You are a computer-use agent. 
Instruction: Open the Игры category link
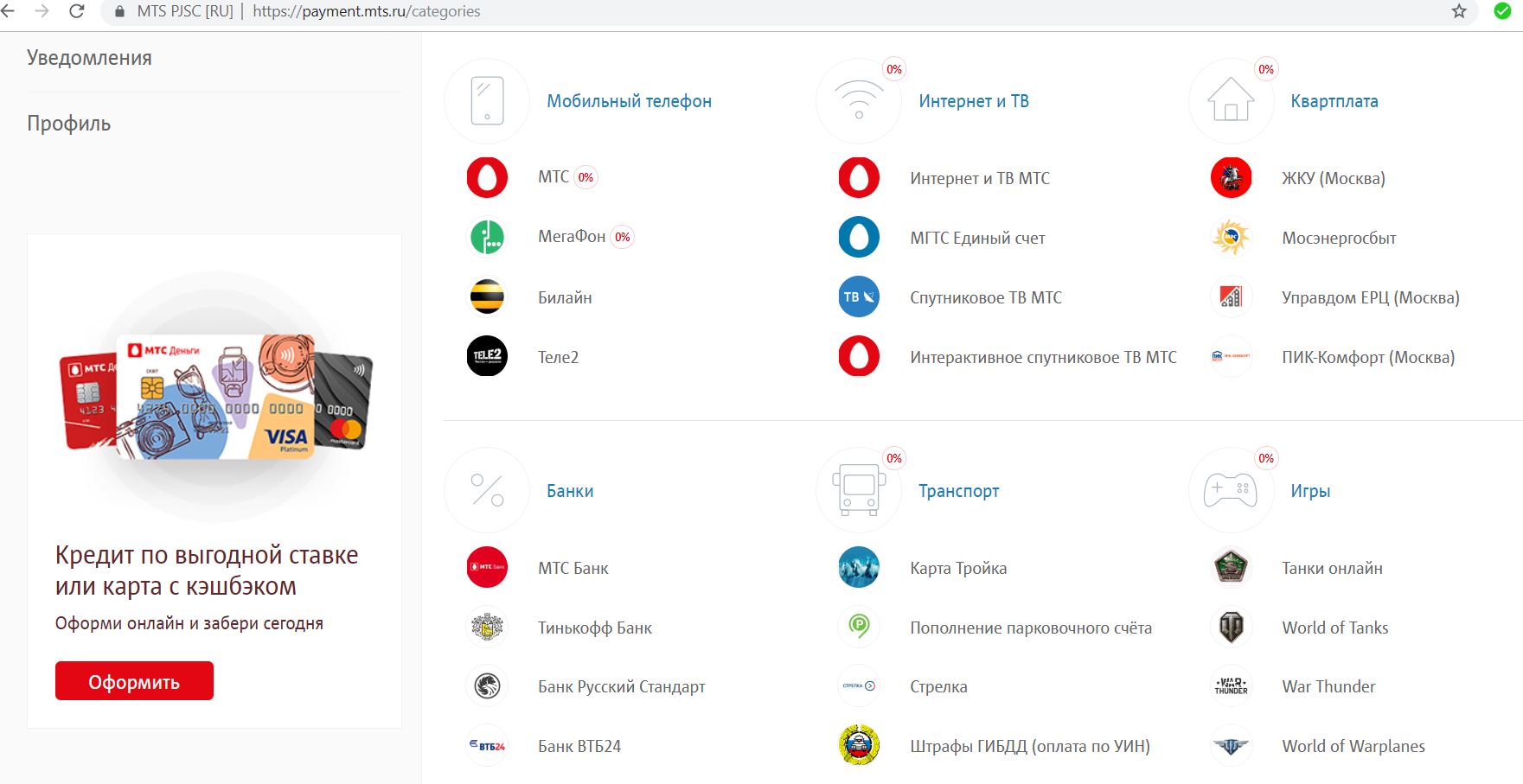tap(1310, 491)
